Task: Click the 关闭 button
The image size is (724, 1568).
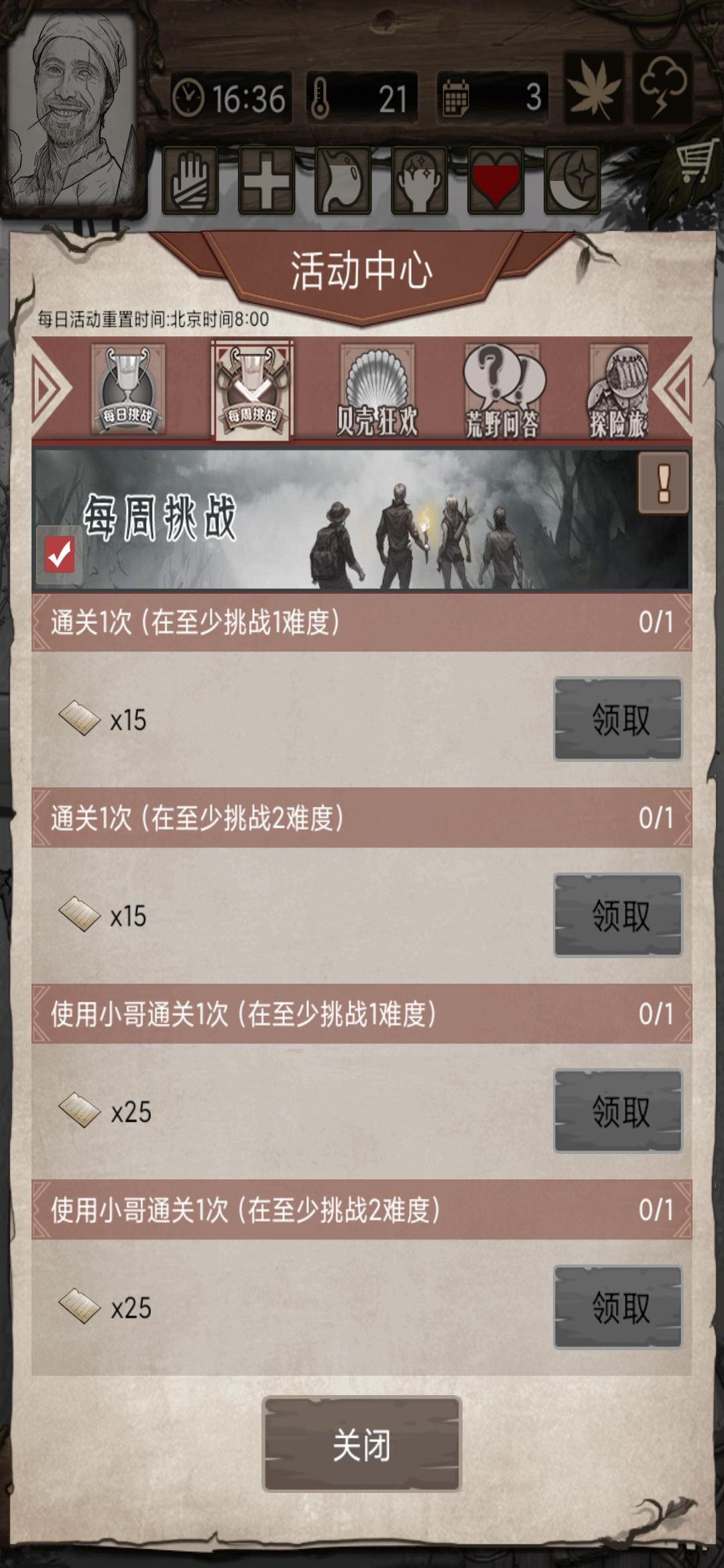Action: coord(362,1444)
